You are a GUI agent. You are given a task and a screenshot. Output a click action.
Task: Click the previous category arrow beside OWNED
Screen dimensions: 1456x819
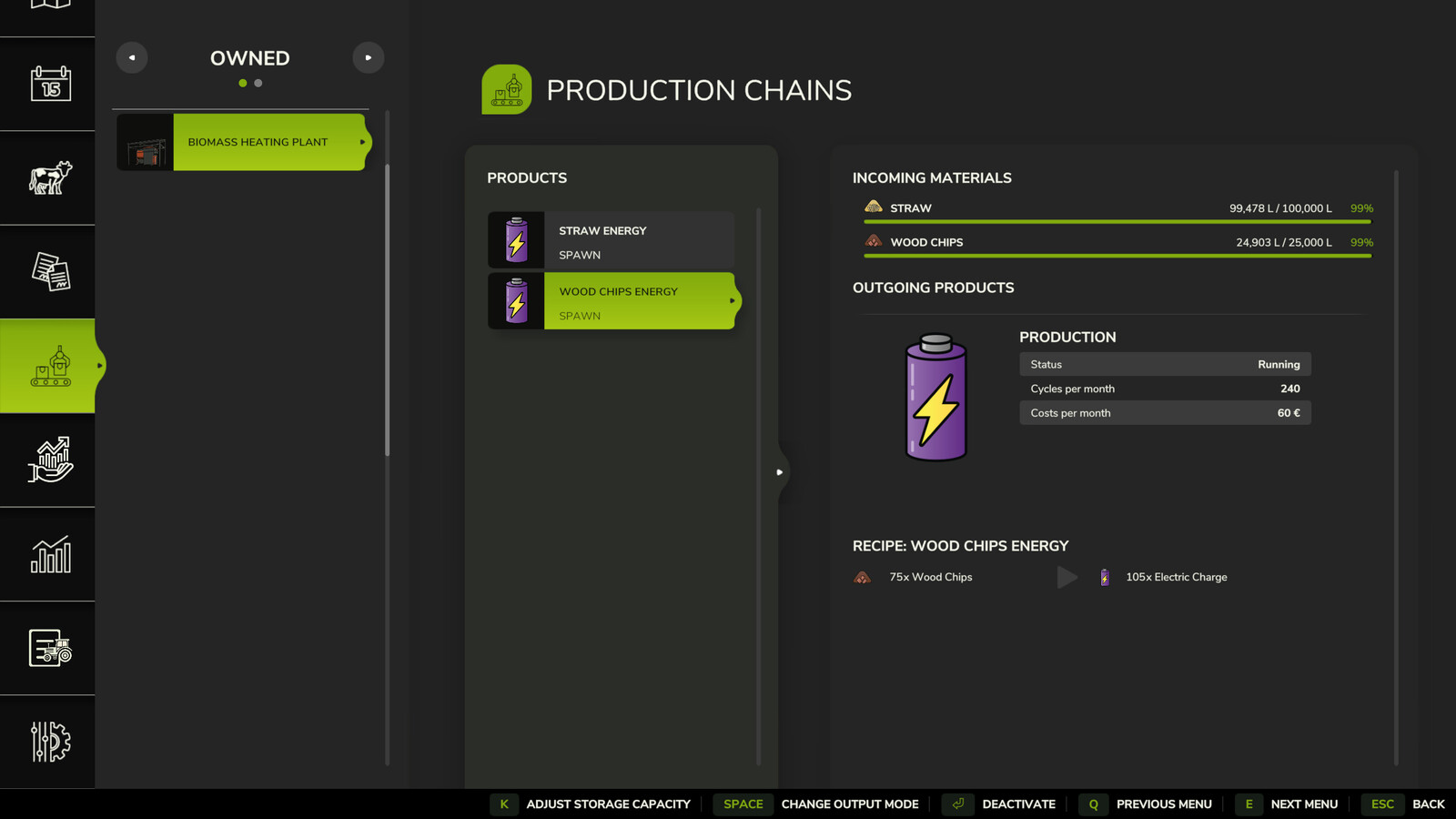tap(132, 57)
